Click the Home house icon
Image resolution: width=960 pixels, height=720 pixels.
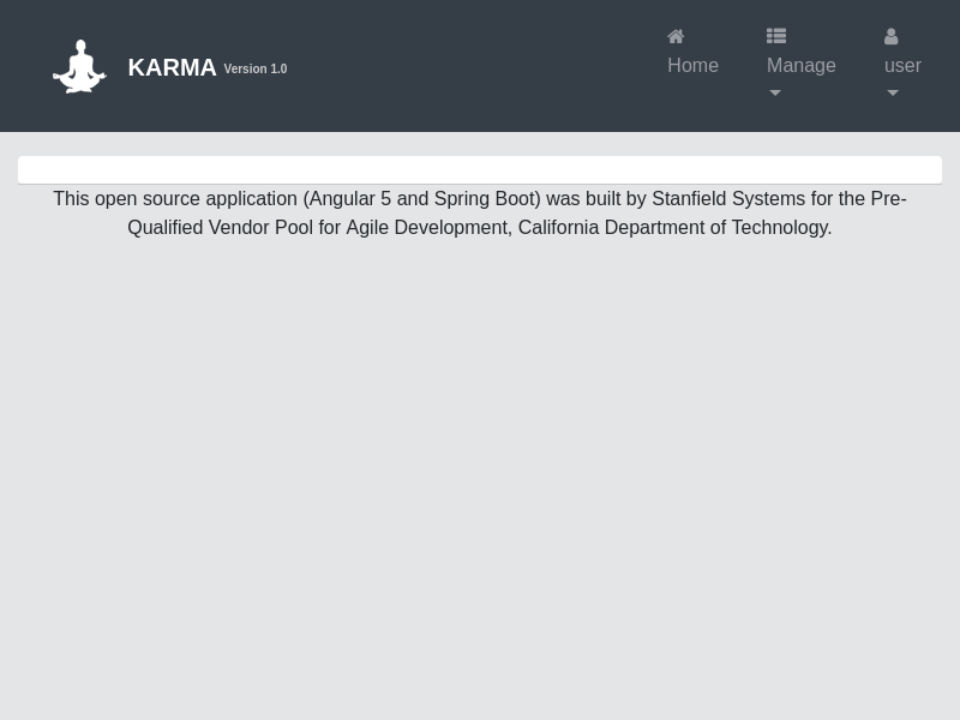pyautogui.click(x=676, y=37)
